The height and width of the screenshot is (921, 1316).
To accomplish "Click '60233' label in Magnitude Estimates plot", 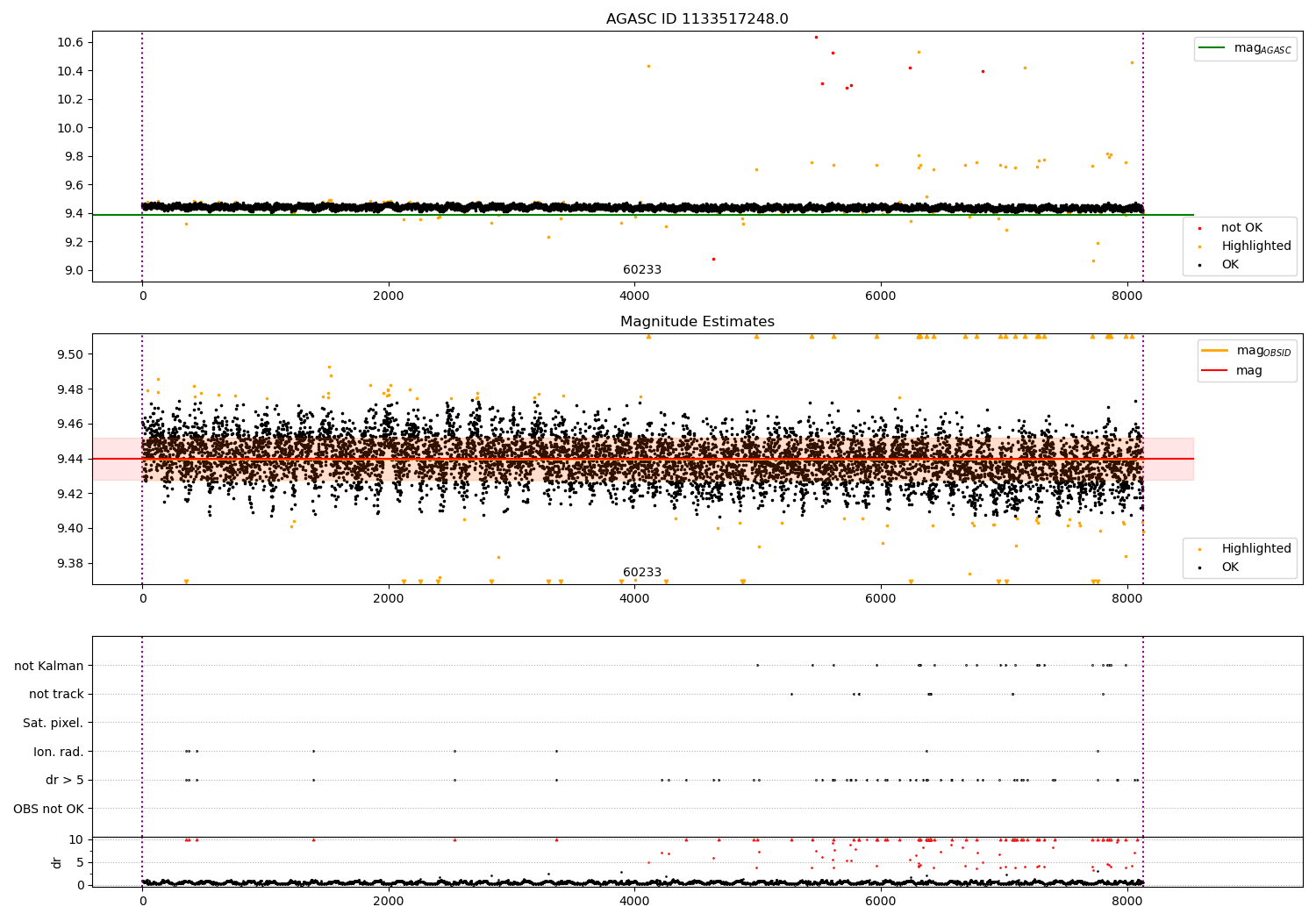I will [642, 573].
